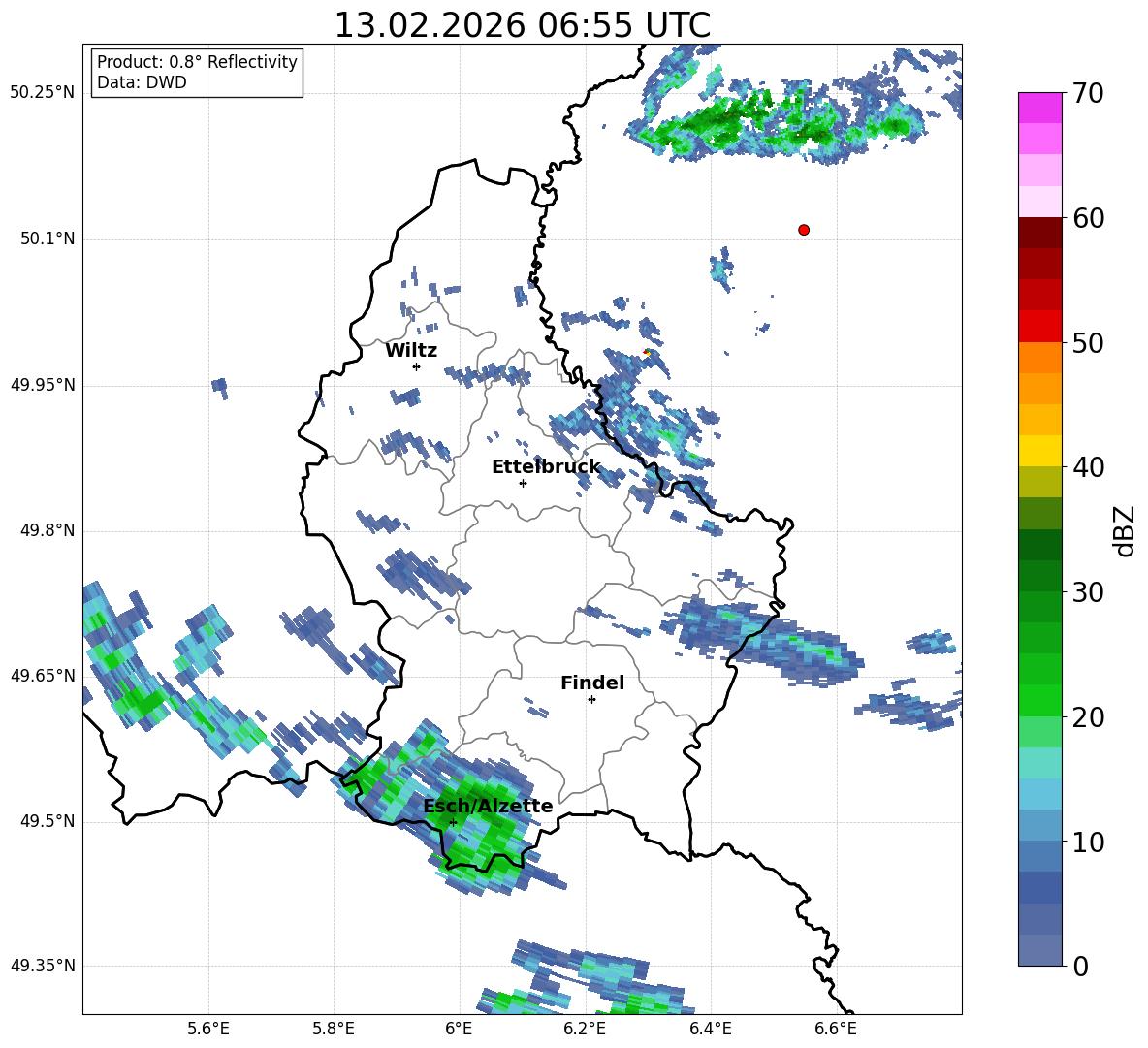Click the 50.25°N latitude tick label
Viewport: 1148px width, 1048px height.
[x=42, y=93]
